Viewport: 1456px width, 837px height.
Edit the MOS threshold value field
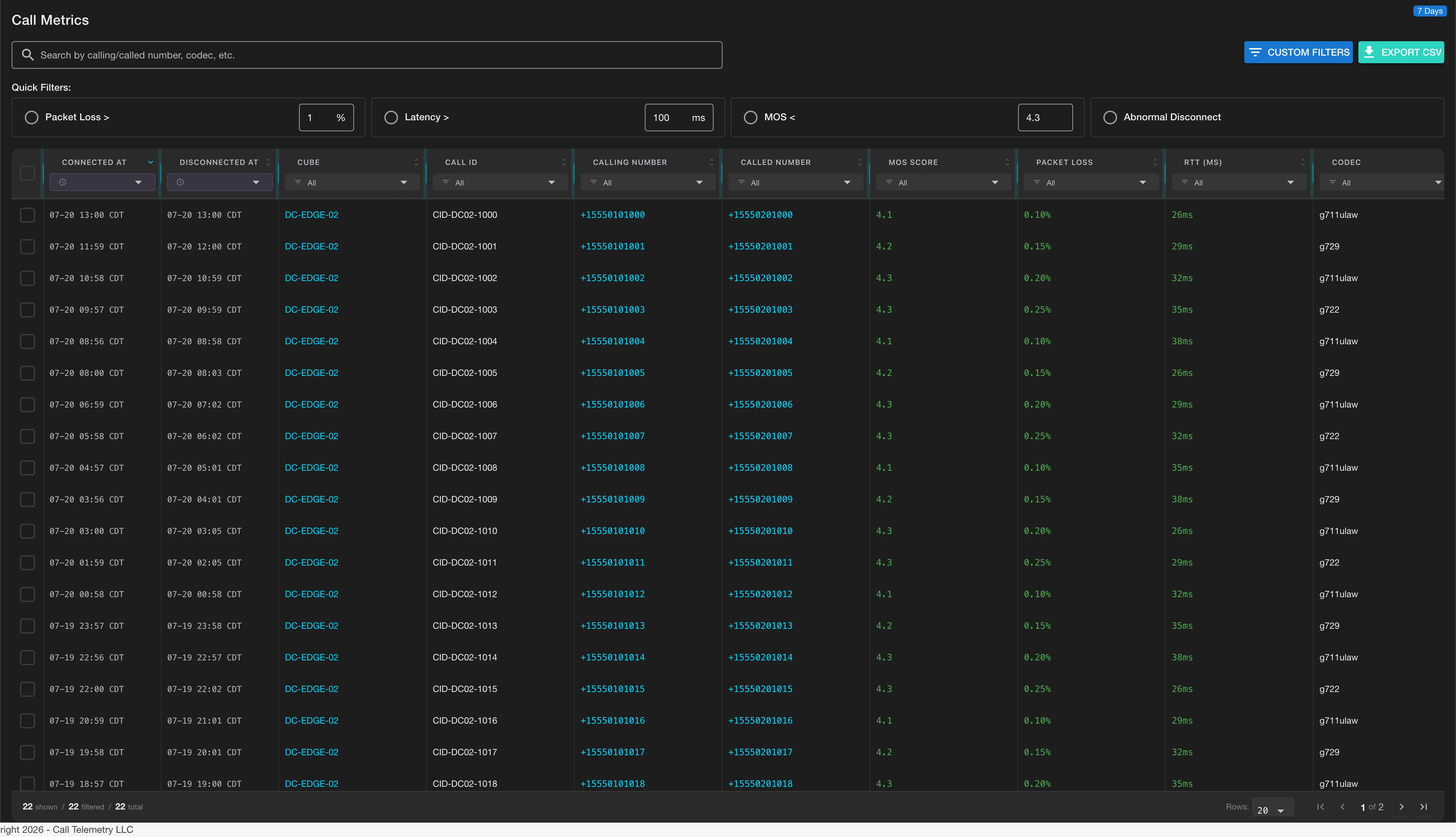(x=1045, y=117)
